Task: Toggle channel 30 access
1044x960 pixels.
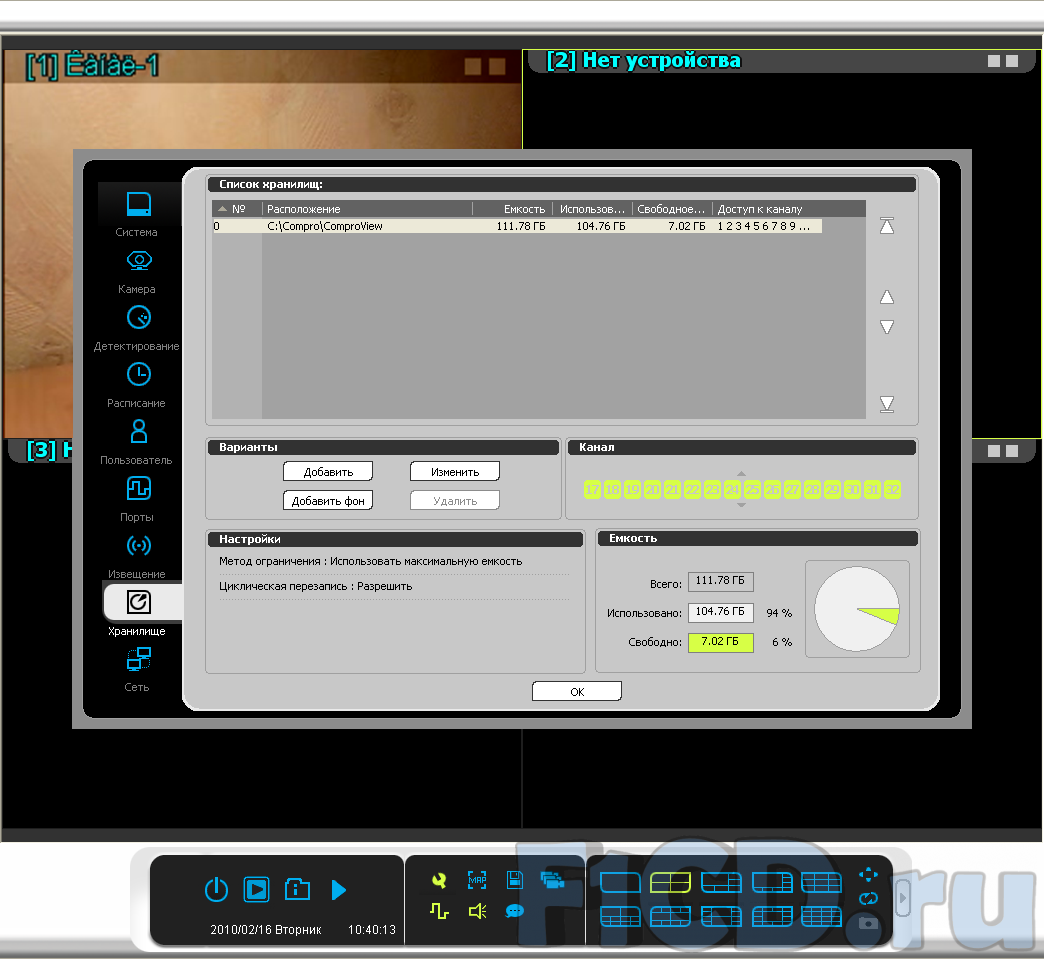Action: coord(852,490)
